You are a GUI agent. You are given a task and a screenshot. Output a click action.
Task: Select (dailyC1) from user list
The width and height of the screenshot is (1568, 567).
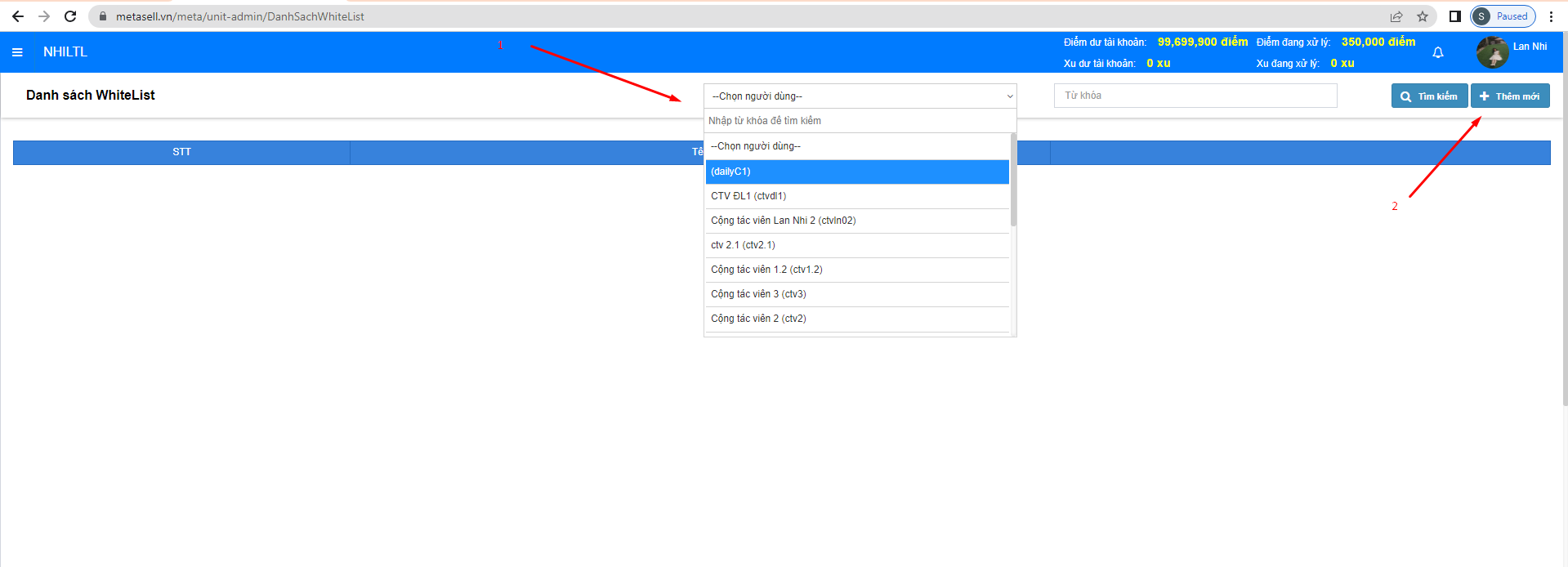(x=857, y=172)
